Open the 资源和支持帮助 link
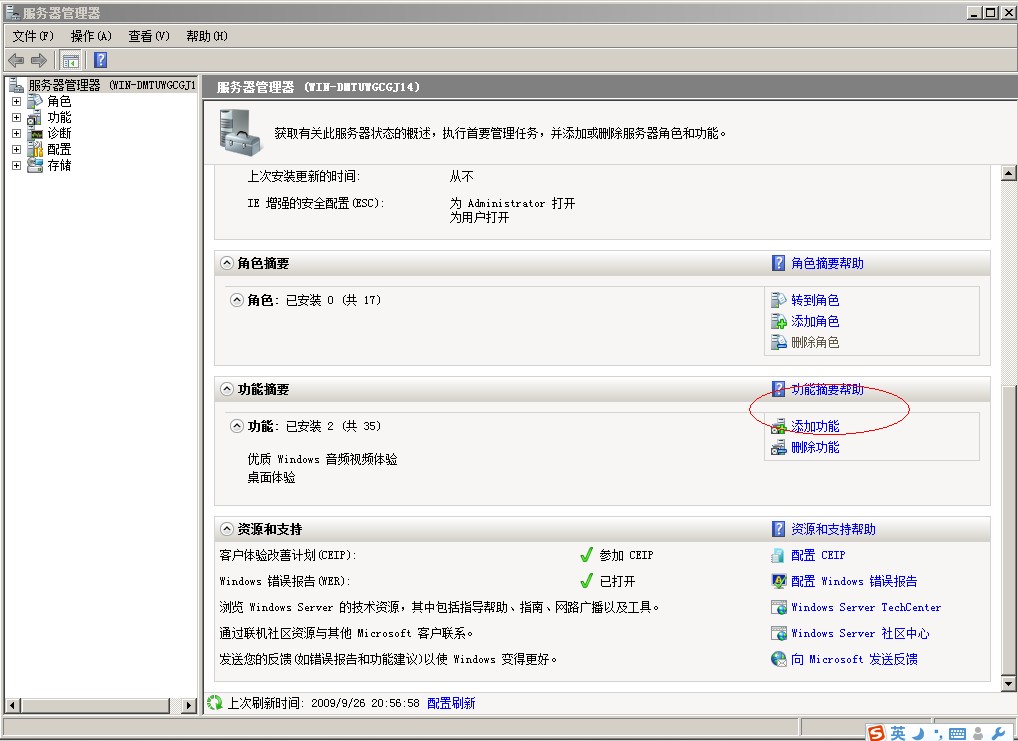The height and width of the screenshot is (741, 1018). tap(833, 529)
